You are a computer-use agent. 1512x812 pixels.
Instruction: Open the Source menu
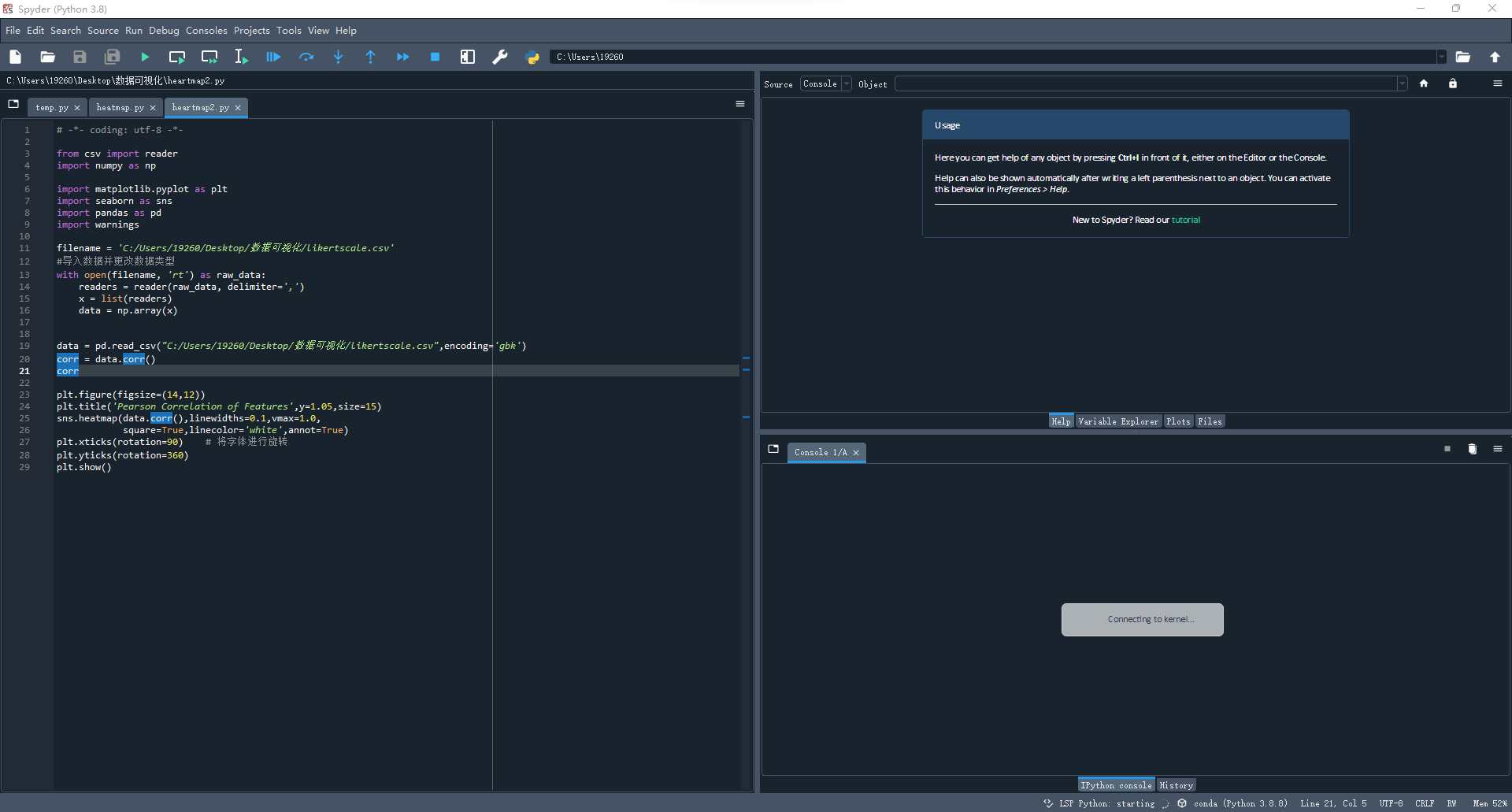coord(103,31)
